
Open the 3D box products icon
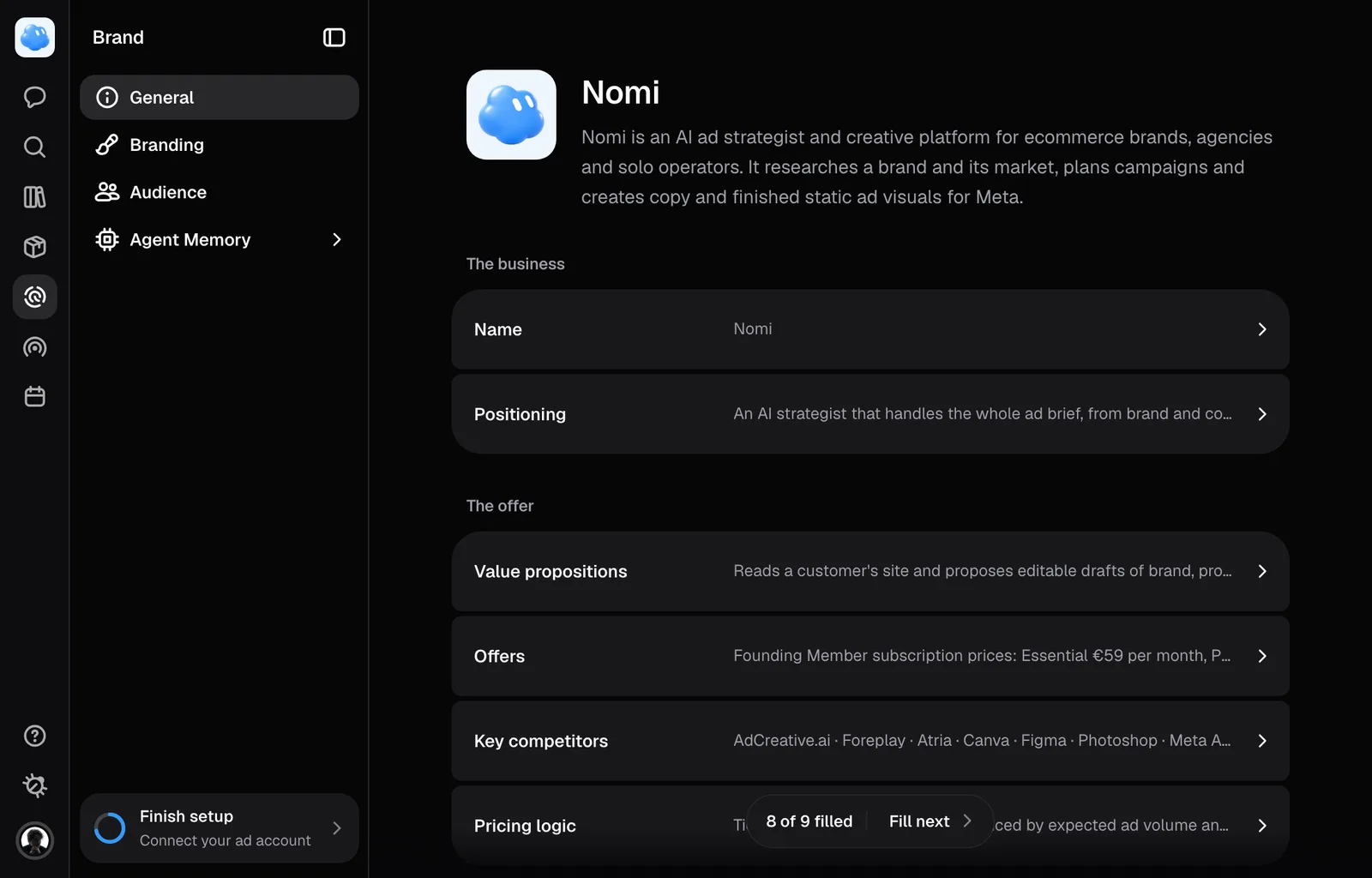pyautogui.click(x=35, y=247)
